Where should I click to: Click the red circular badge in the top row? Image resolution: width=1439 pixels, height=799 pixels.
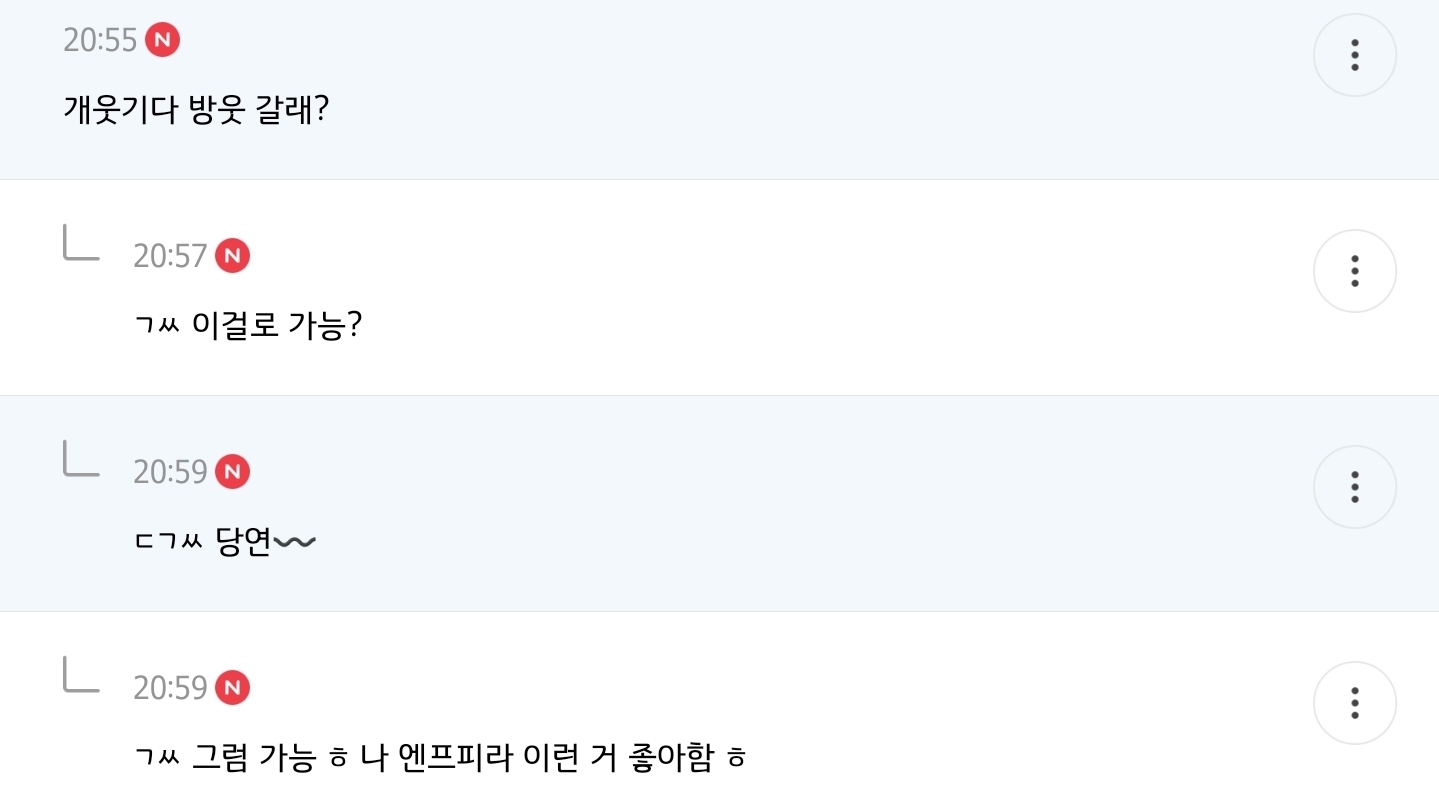pyautogui.click(x=163, y=40)
